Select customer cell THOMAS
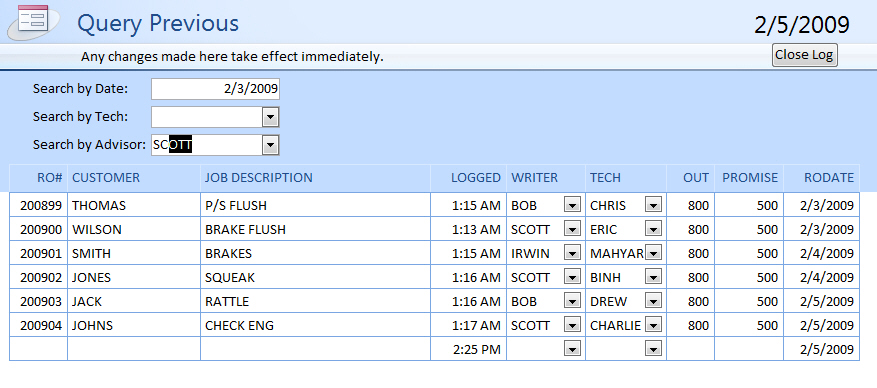877x388 pixels. click(x=134, y=206)
